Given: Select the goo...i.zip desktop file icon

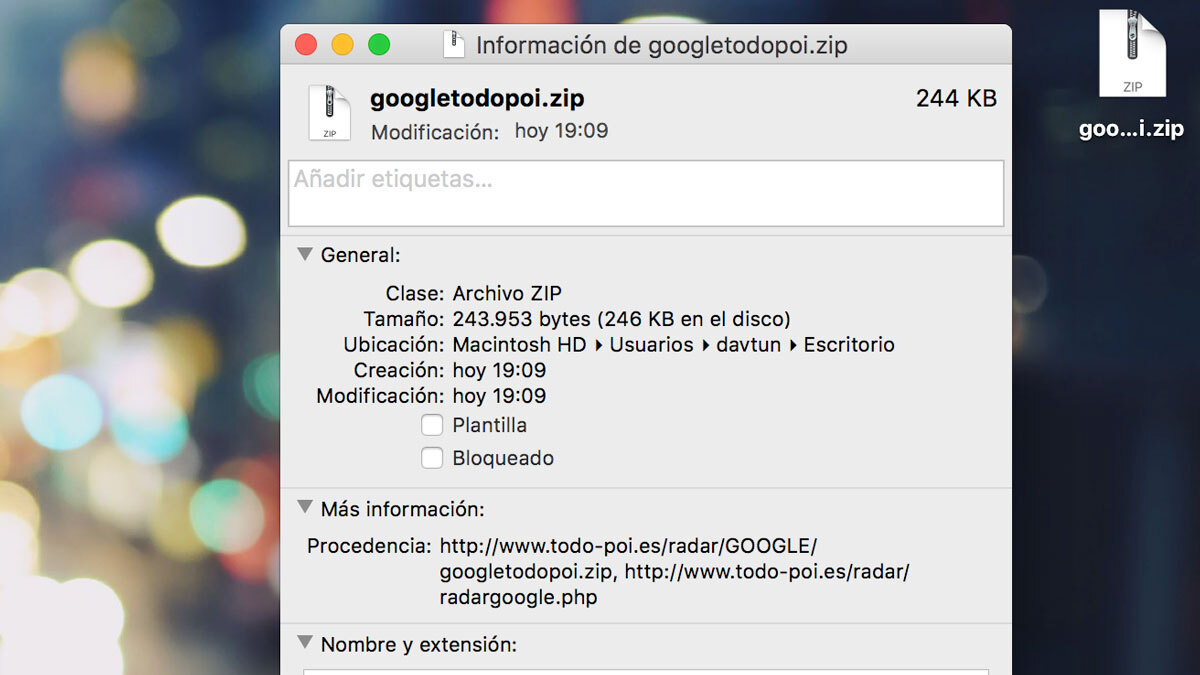Looking at the screenshot, I should click(x=1132, y=55).
